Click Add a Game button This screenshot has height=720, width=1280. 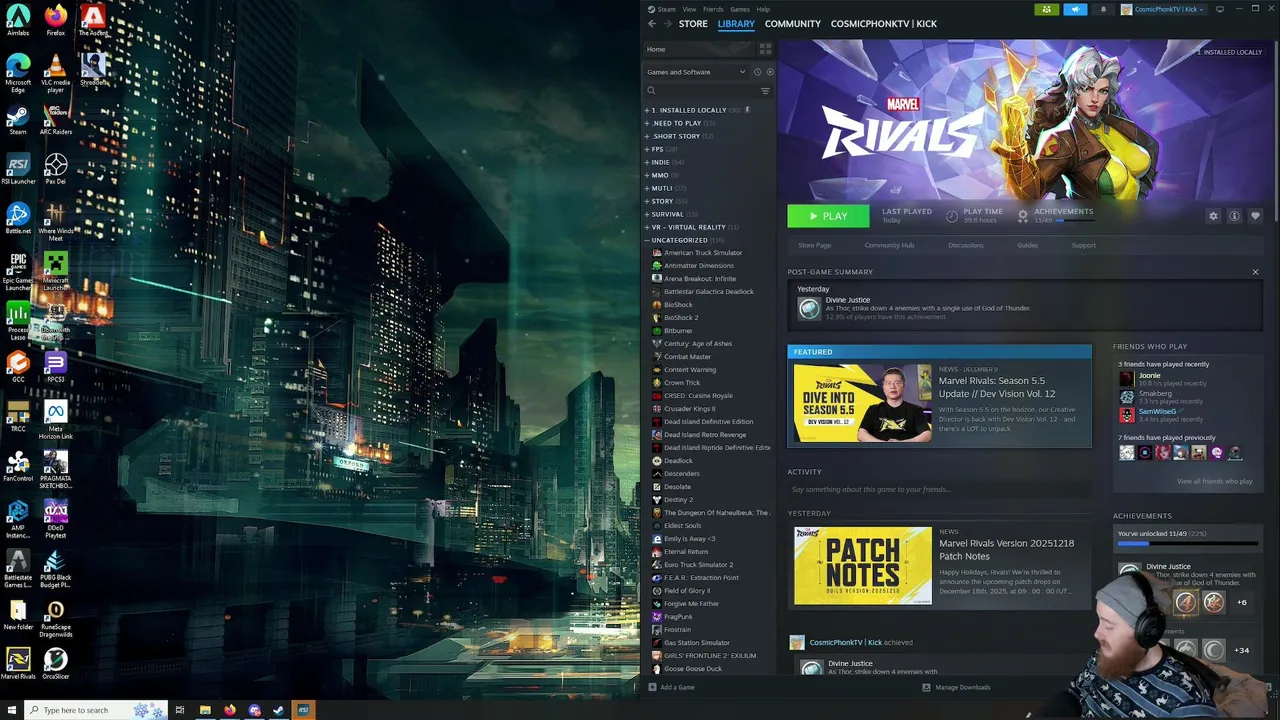click(x=671, y=687)
